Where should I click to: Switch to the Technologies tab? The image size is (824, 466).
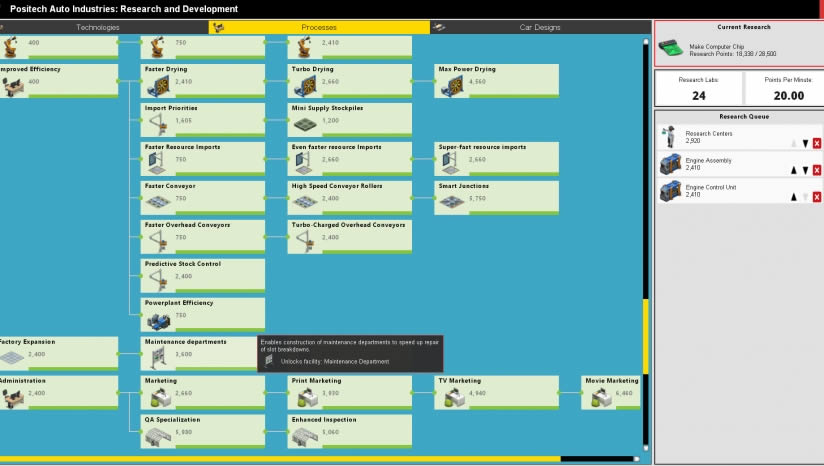(x=98, y=27)
